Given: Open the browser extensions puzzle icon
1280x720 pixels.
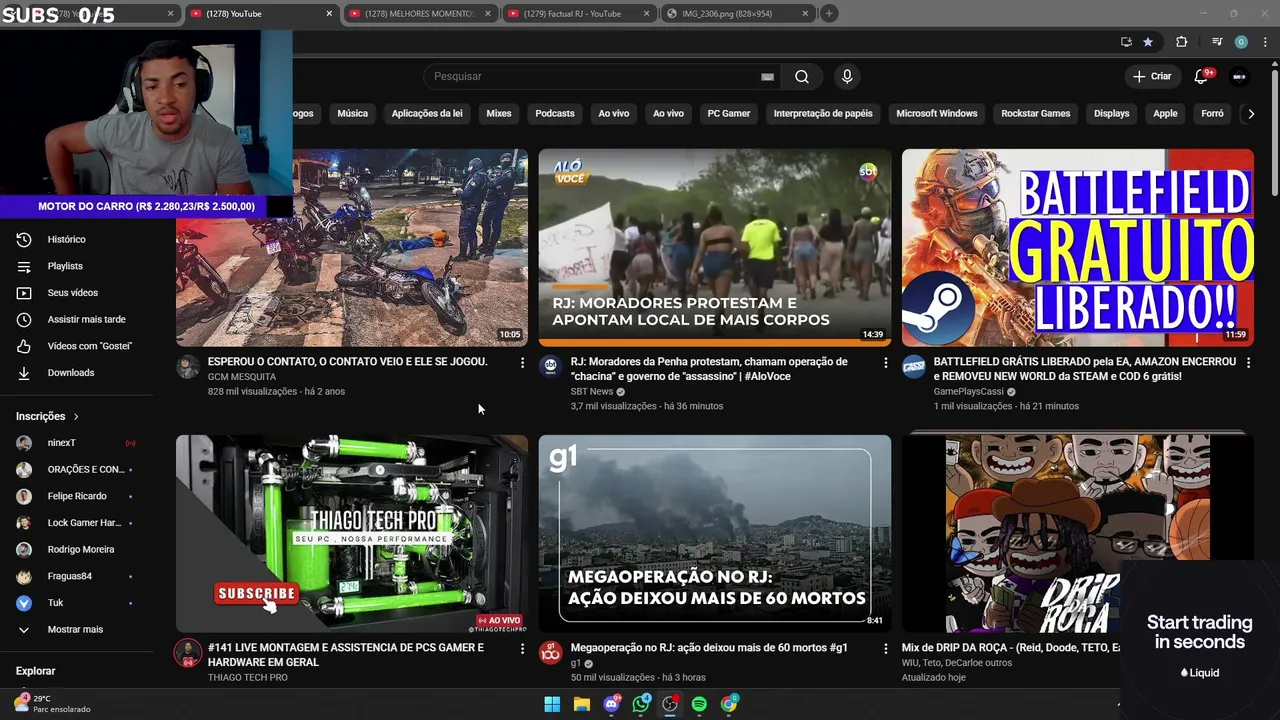Looking at the screenshot, I should [x=1181, y=42].
